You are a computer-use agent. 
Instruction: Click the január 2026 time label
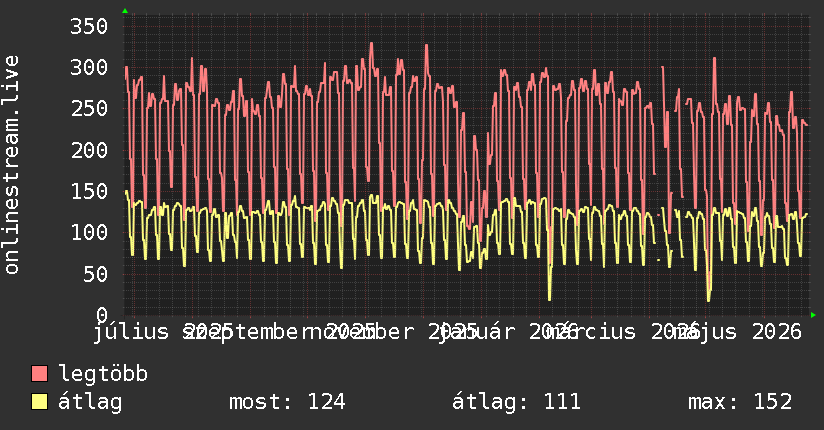[x=508, y=332]
